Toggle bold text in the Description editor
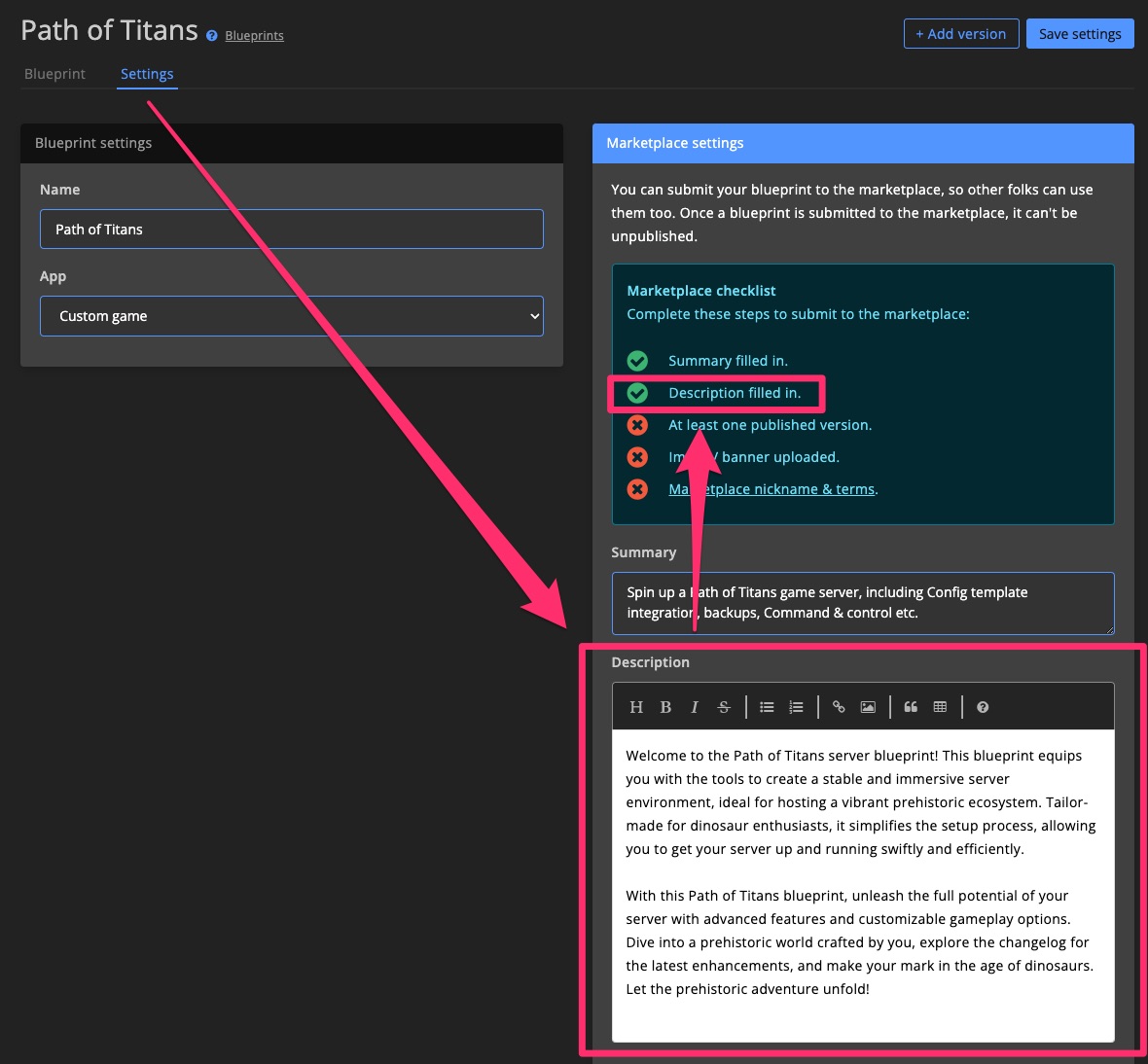1148x1064 pixels. pyautogui.click(x=665, y=707)
